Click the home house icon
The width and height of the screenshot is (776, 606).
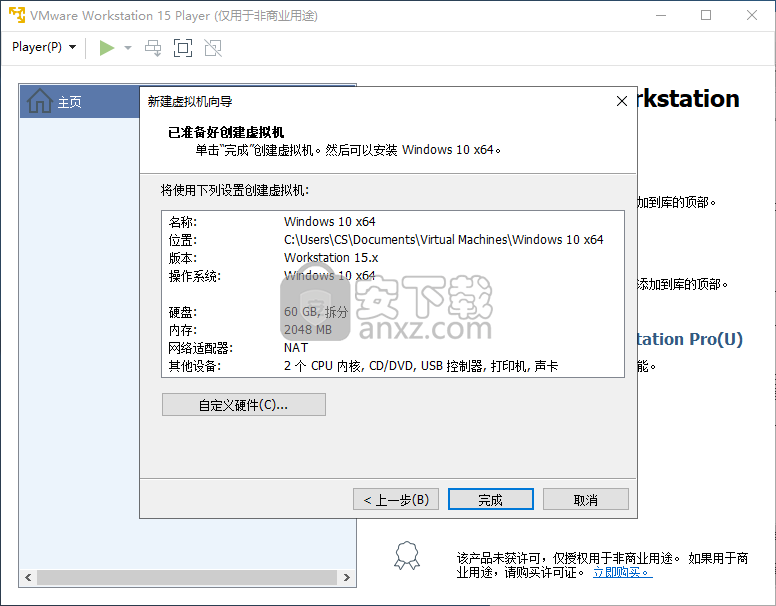click(x=39, y=101)
